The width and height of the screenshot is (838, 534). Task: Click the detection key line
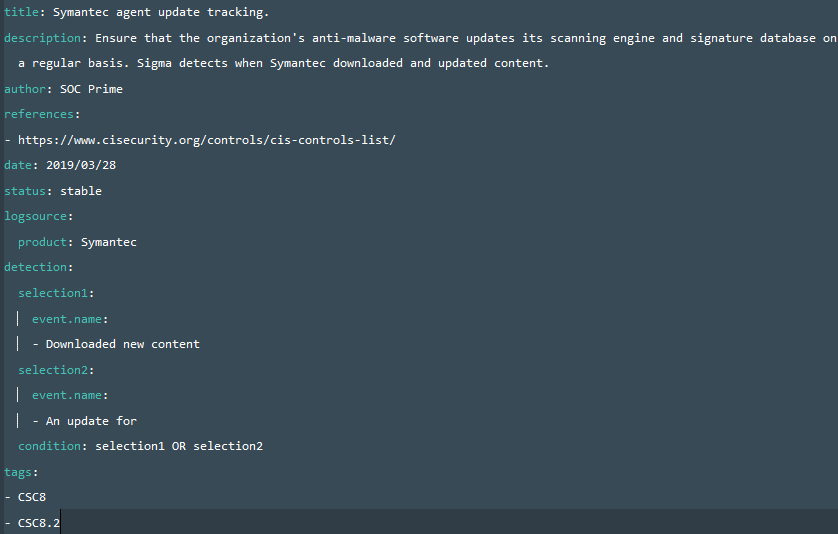tap(38, 267)
